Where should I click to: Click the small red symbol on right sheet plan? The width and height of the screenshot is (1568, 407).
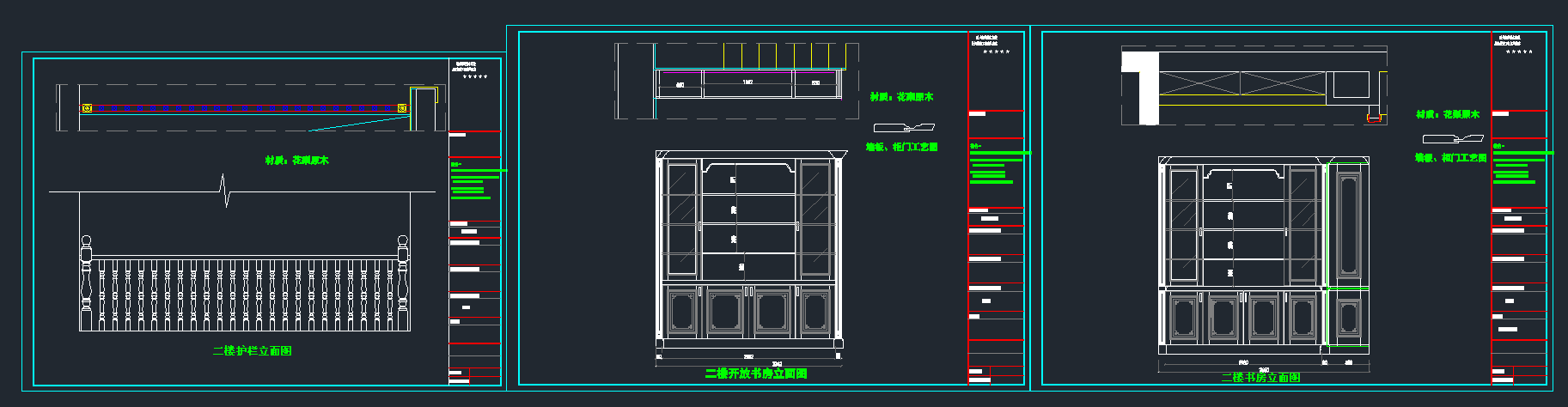[x=1374, y=118]
